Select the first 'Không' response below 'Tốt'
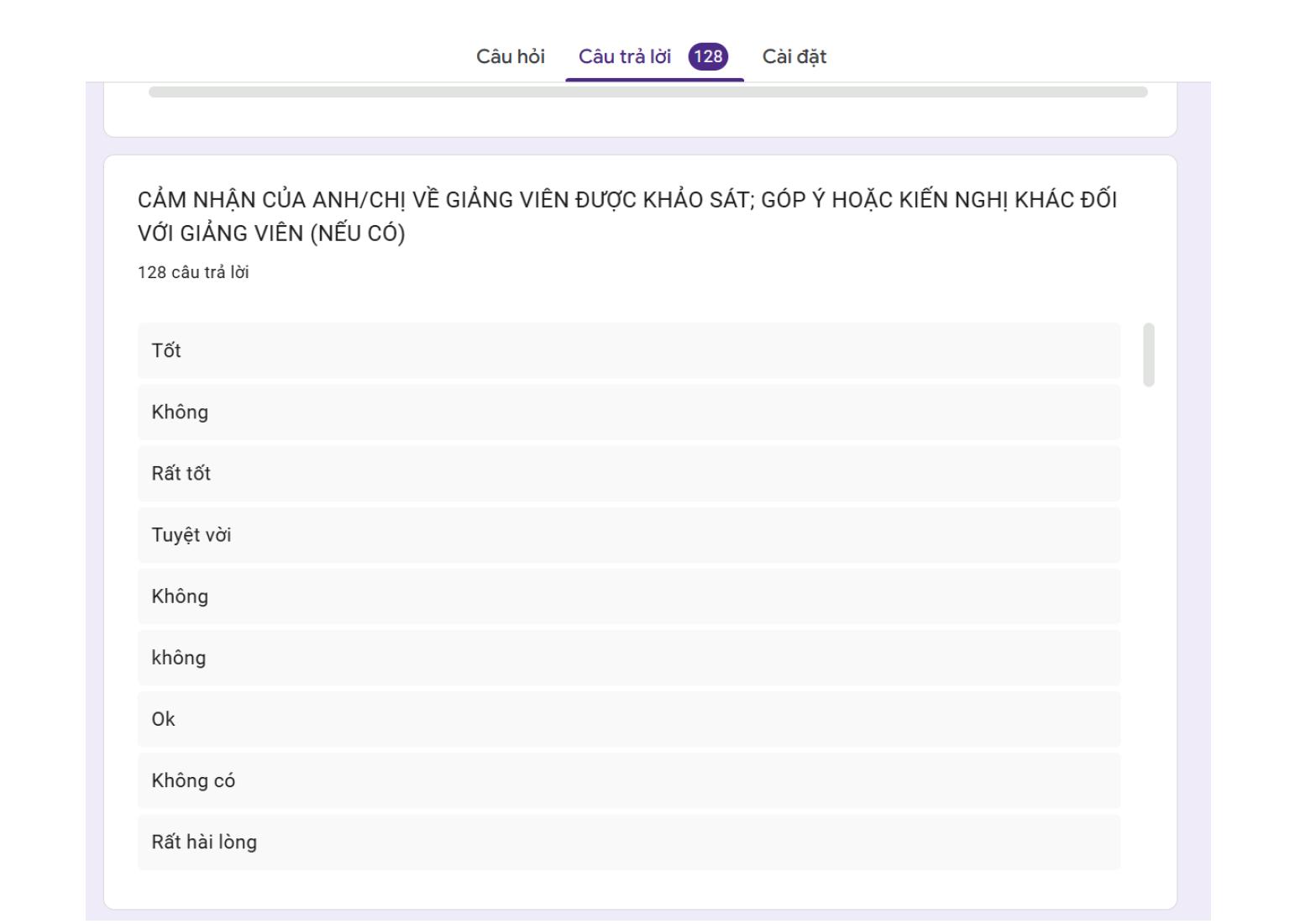The image size is (1295, 924). point(628,412)
